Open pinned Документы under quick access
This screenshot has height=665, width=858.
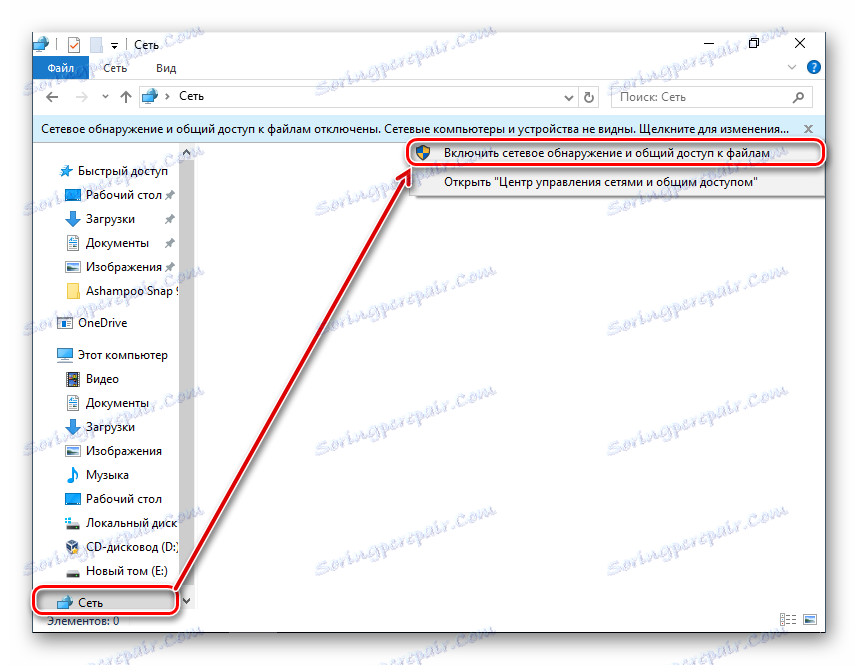coord(117,243)
